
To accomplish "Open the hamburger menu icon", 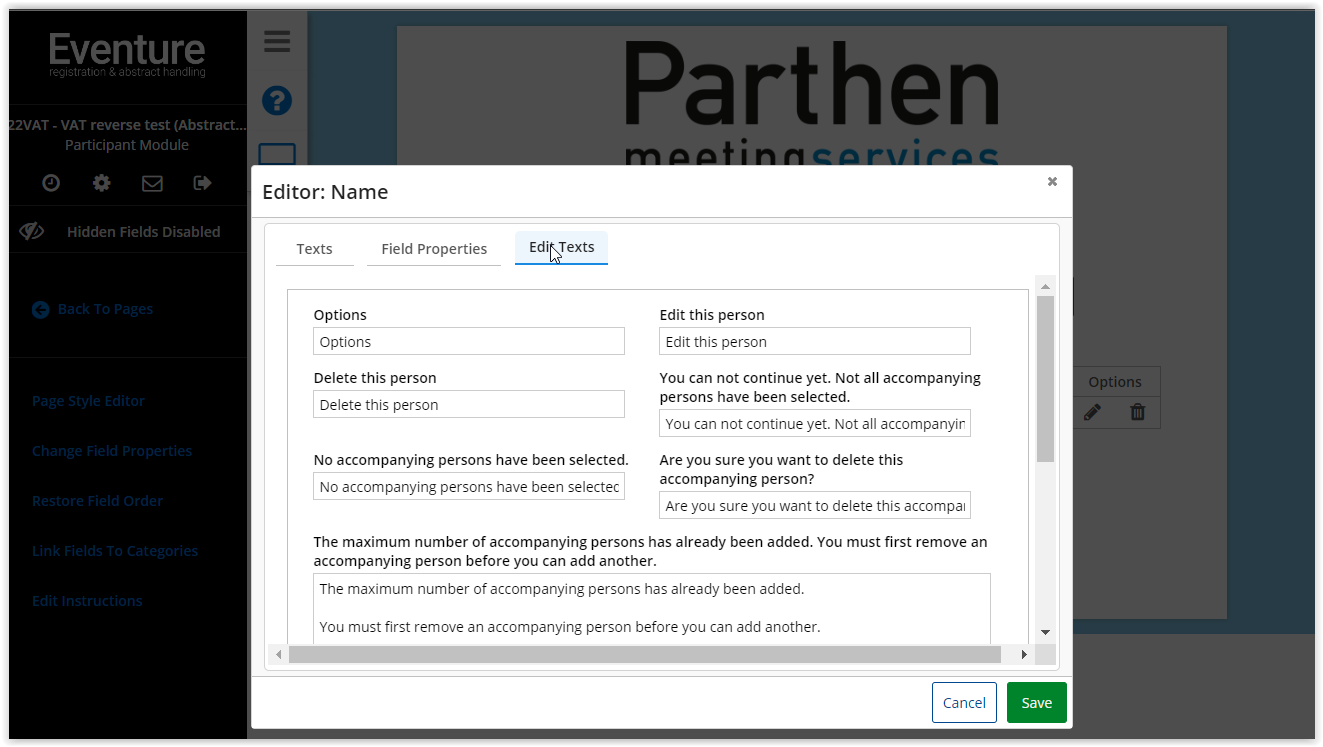I will (x=277, y=41).
